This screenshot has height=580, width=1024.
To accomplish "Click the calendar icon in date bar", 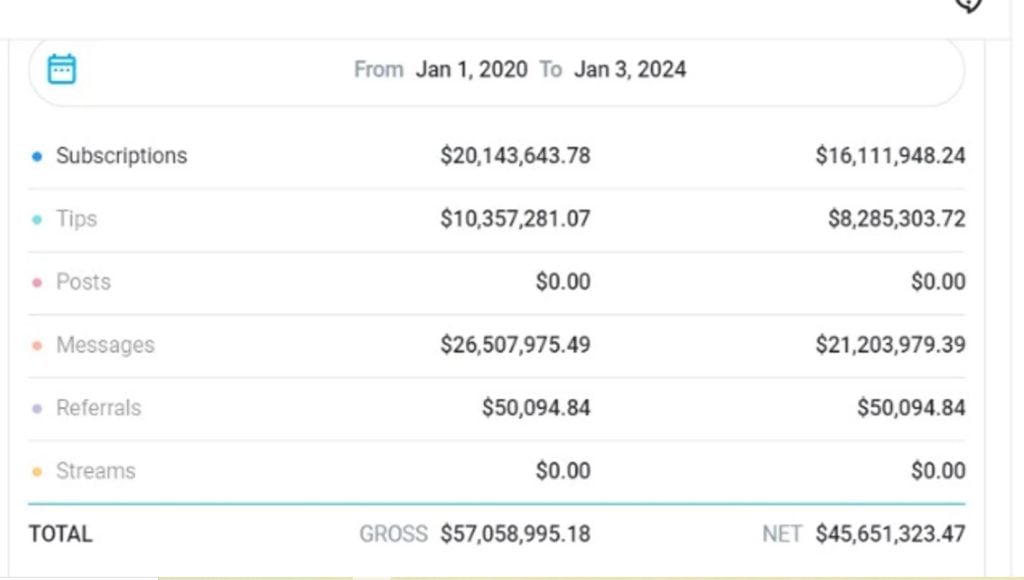I will [x=62, y=69].
